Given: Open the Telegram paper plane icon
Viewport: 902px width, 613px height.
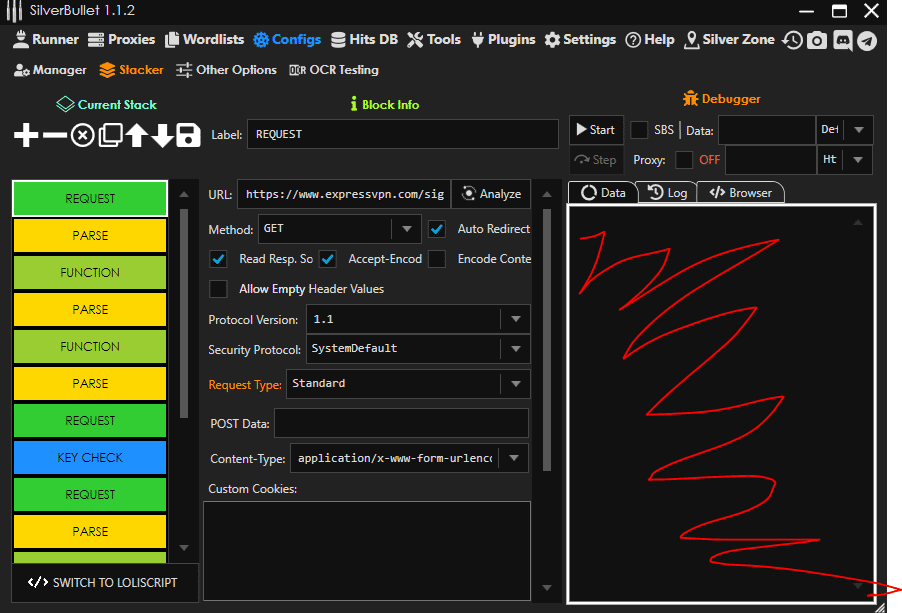Looking at the screenshot, I should pos(867,40).
